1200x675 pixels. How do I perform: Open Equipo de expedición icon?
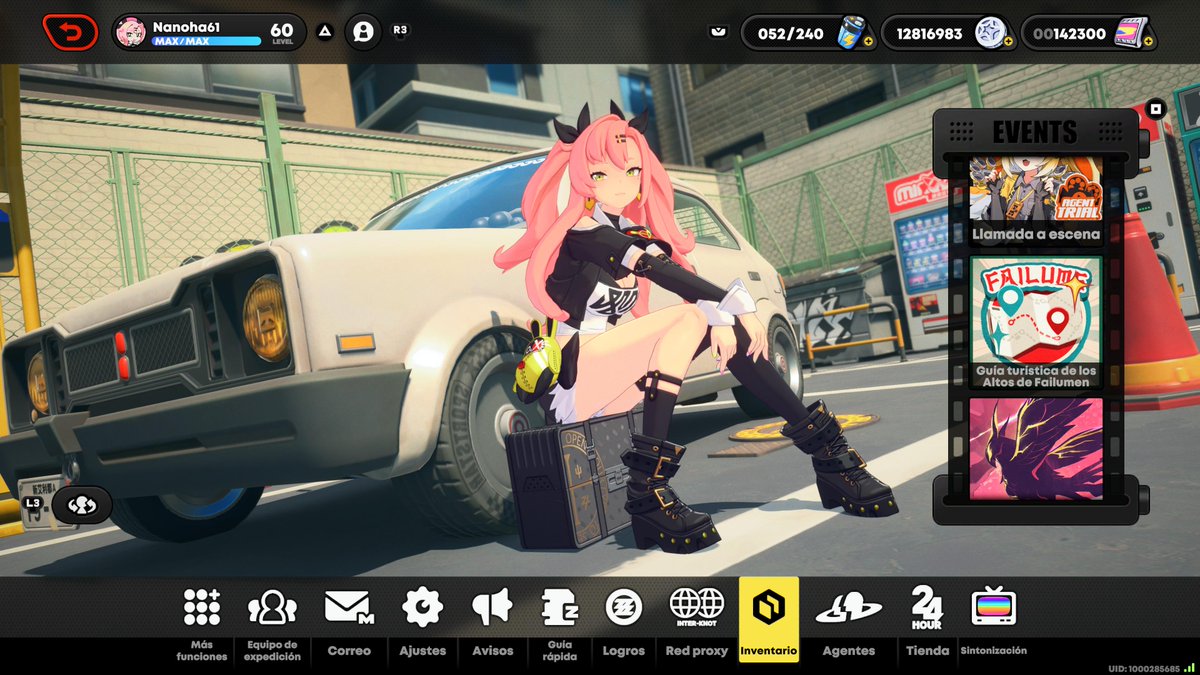(x=272, y=607)
